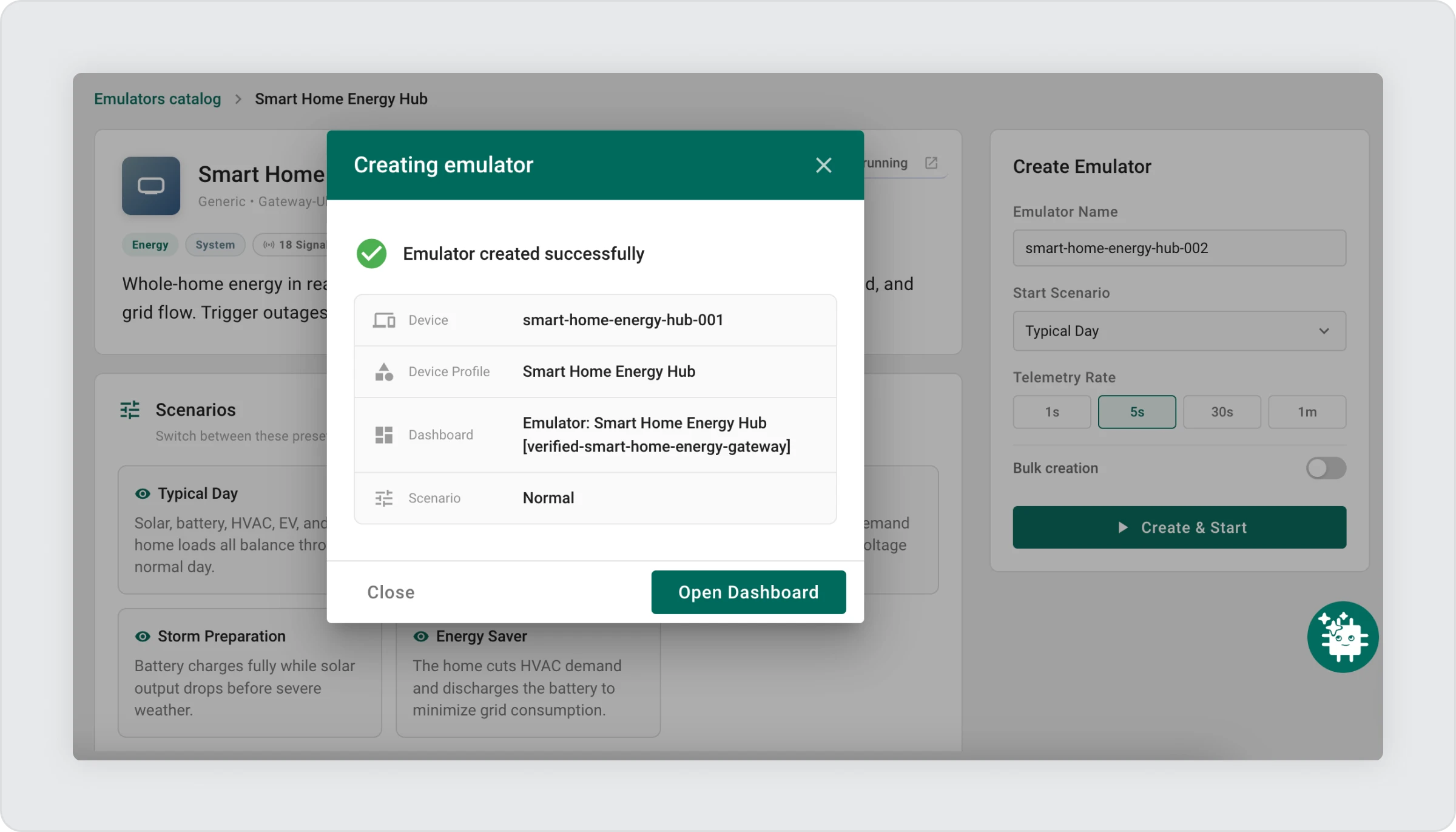Click the Dashboard grid icon
Image resolution: width=1456 pixels, height=832 pixels.
(x=383, y=435)
